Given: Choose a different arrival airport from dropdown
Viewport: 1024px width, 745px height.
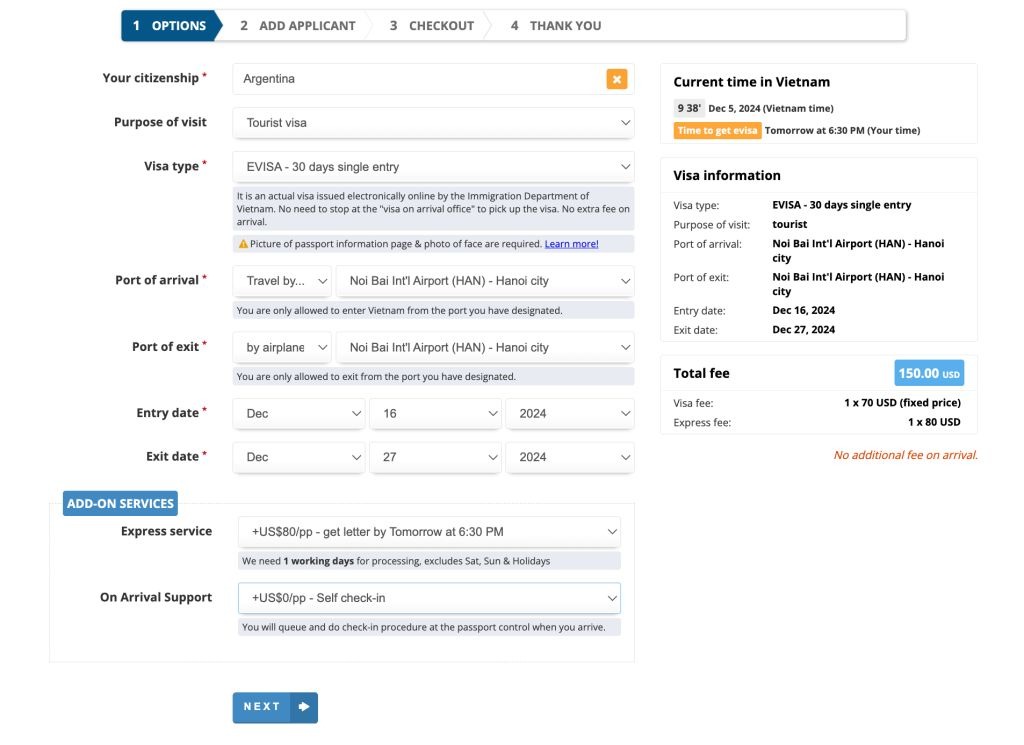Looking at the screenshot, I should coord(485,281).
